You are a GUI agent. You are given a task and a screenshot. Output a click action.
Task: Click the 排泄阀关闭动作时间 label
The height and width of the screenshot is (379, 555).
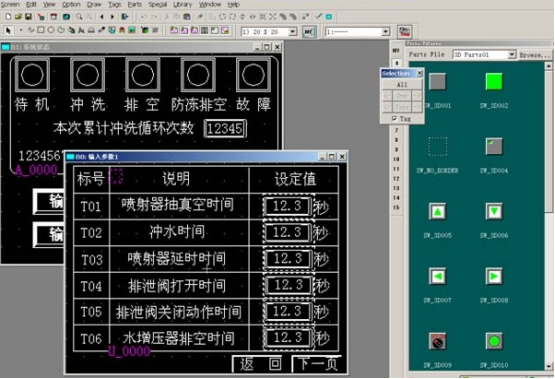[x=179, y=312]
